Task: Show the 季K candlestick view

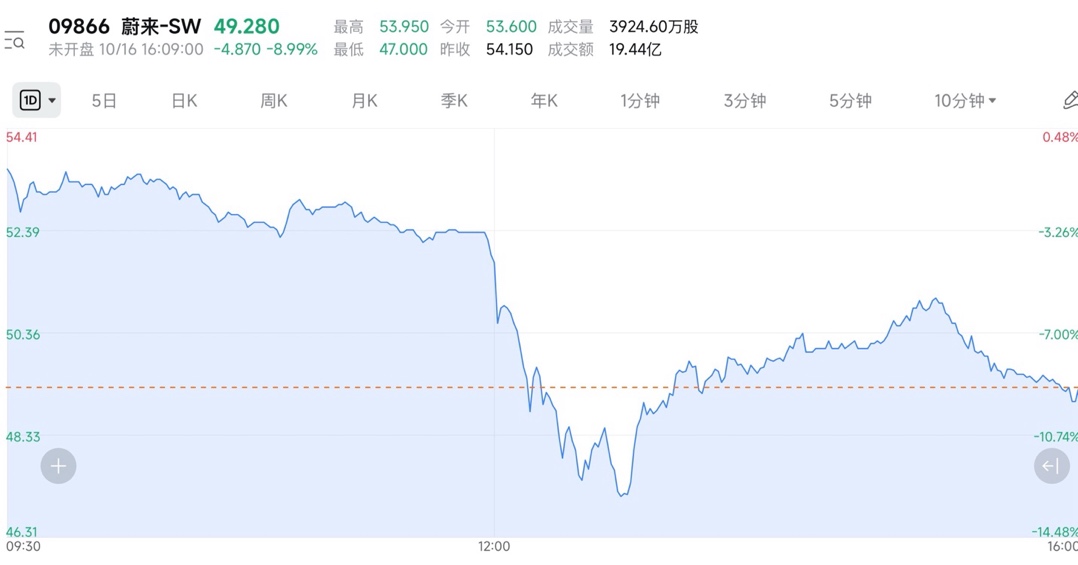Action: (454, 100)
